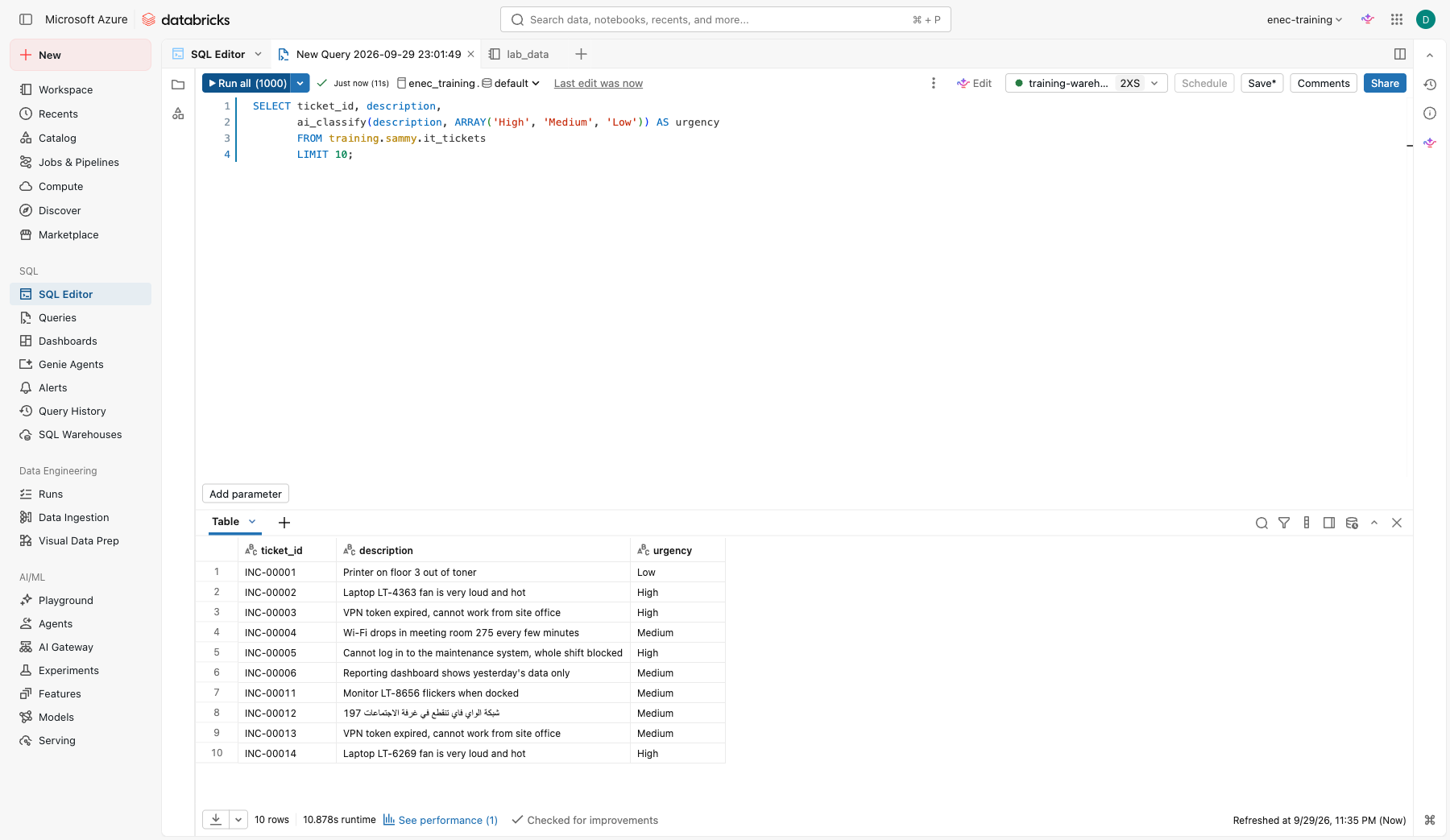
Task: Click the Run all (1000) button
Action: [246, 83]
